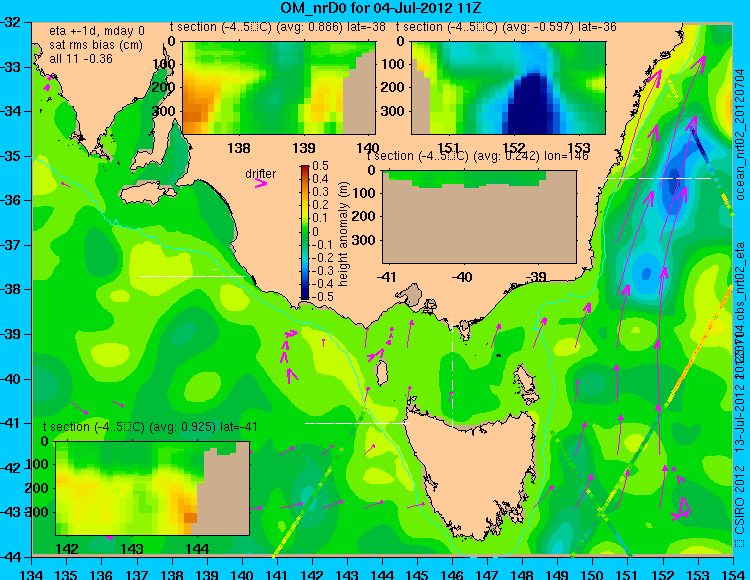Click the 143 tick under the lat=-41 inset

pos(132,548)
